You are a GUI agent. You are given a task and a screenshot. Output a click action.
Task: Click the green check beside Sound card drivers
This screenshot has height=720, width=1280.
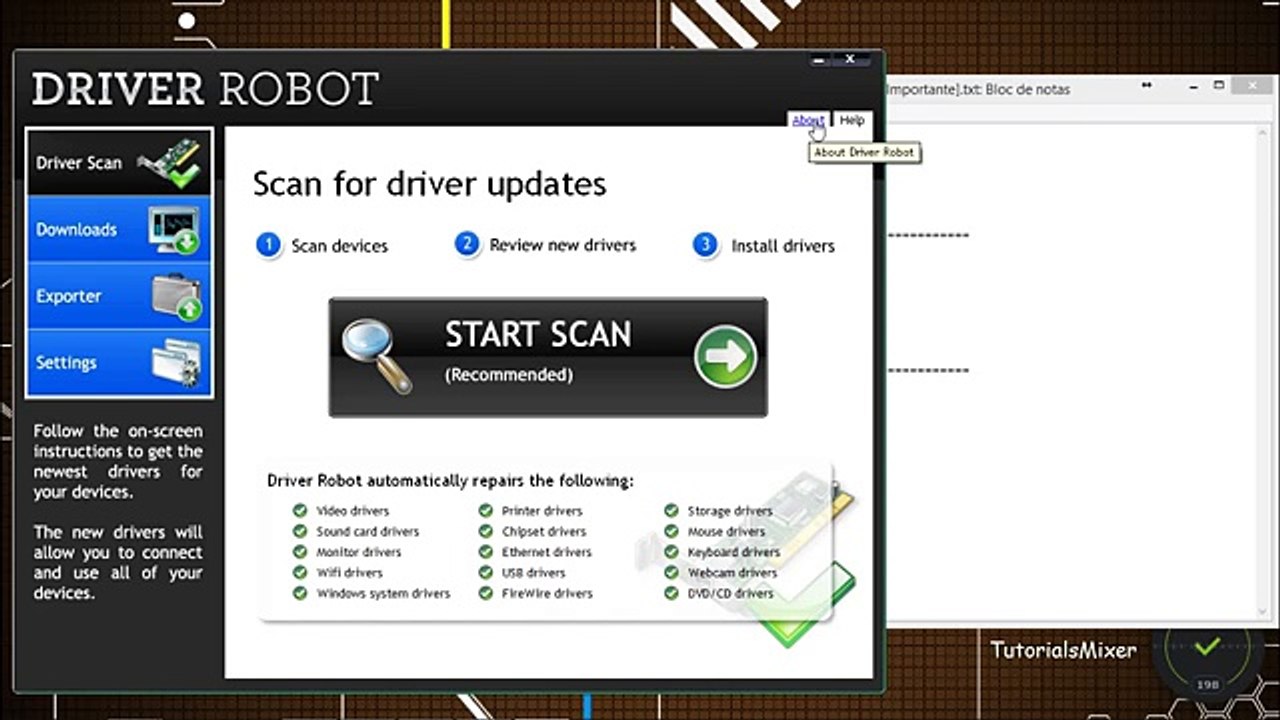point(300,531)
